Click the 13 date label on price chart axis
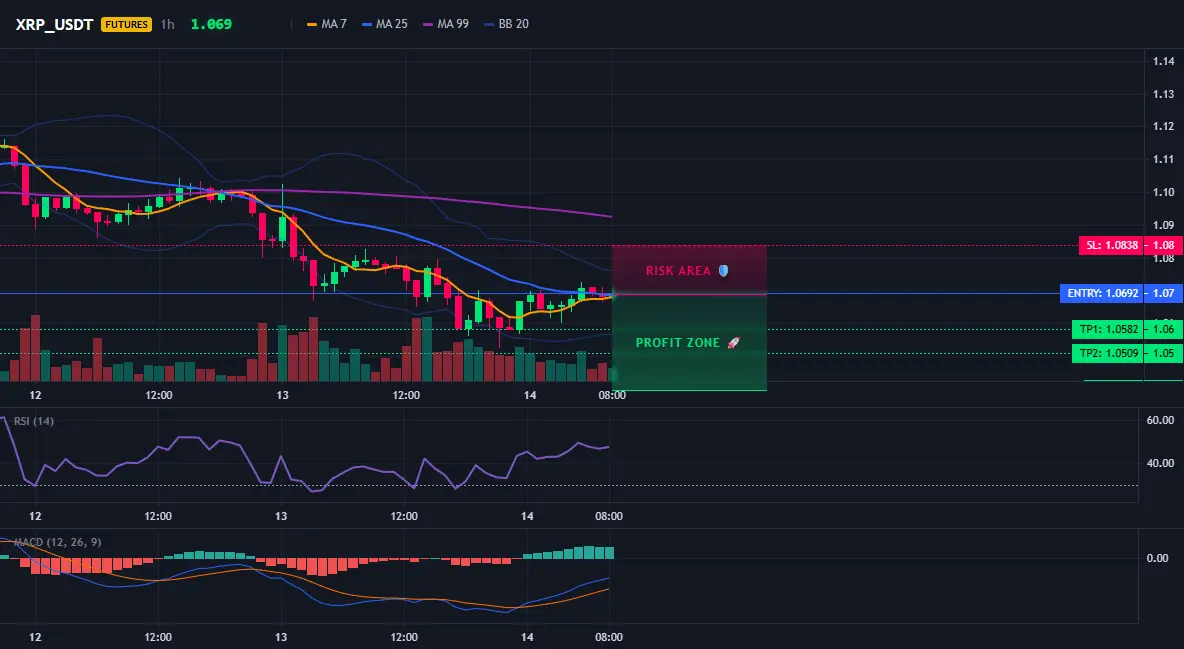This screenshot has height=649, width=1184. coord(282,395)
